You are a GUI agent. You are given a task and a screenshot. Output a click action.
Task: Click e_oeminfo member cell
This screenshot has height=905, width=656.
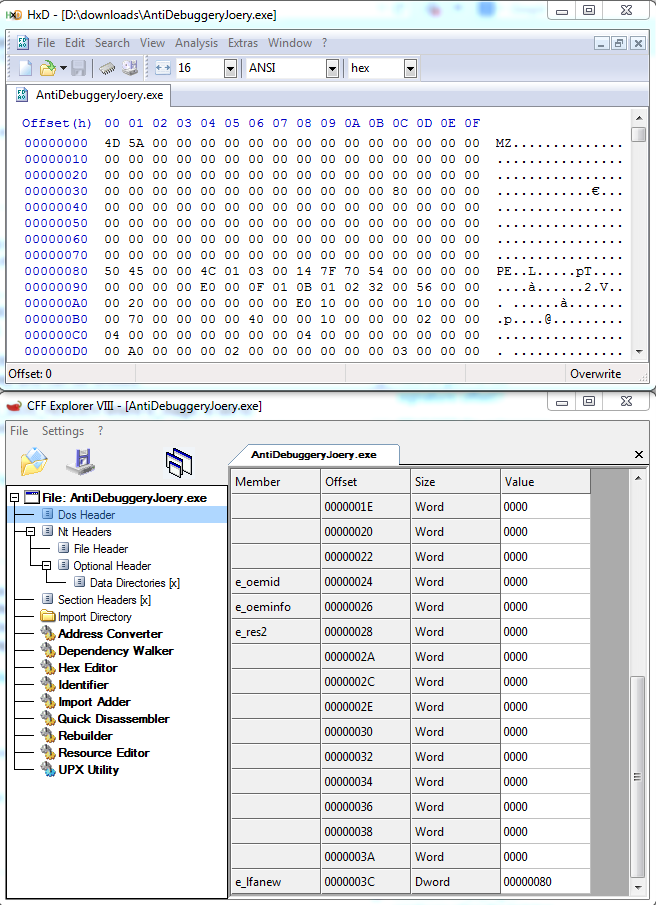point(276,607)
